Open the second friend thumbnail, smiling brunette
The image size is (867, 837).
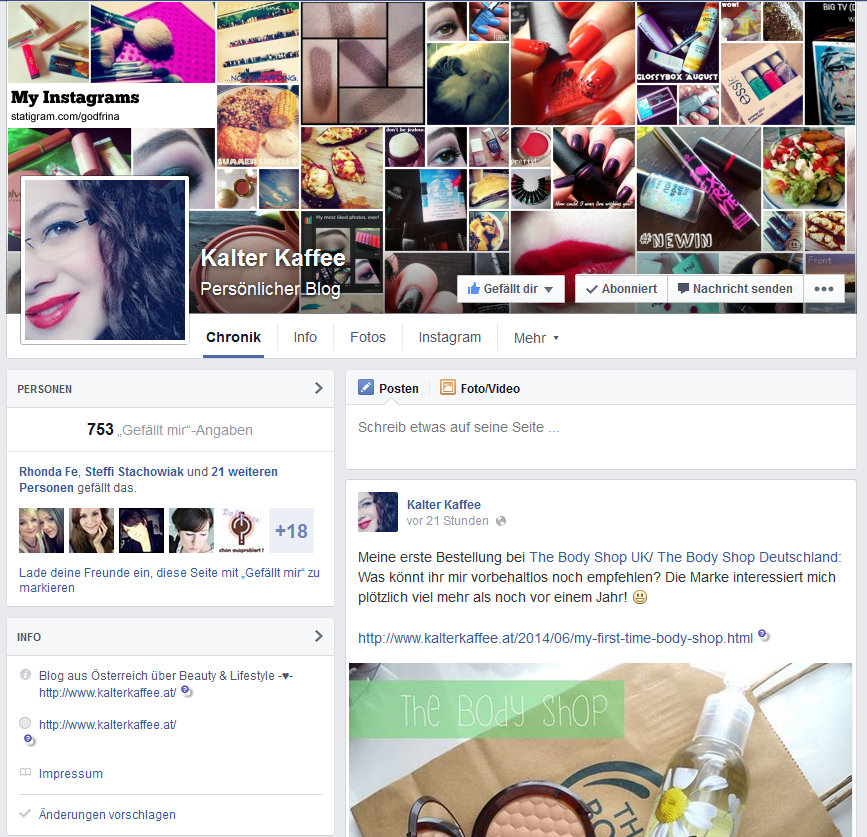click(x=91, y=531)
